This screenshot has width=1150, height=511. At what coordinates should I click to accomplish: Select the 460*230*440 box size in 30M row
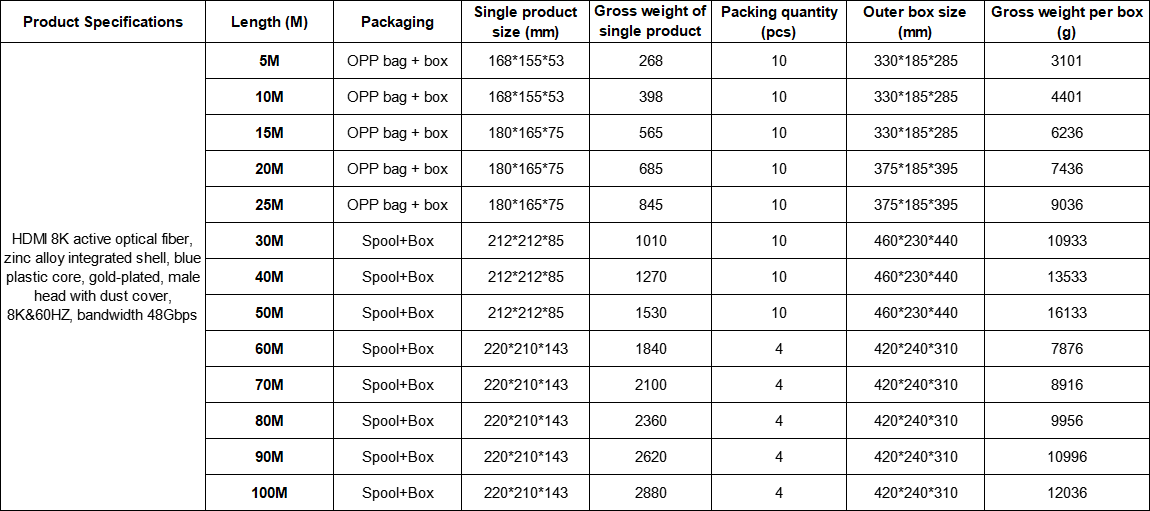coord(915,240)
